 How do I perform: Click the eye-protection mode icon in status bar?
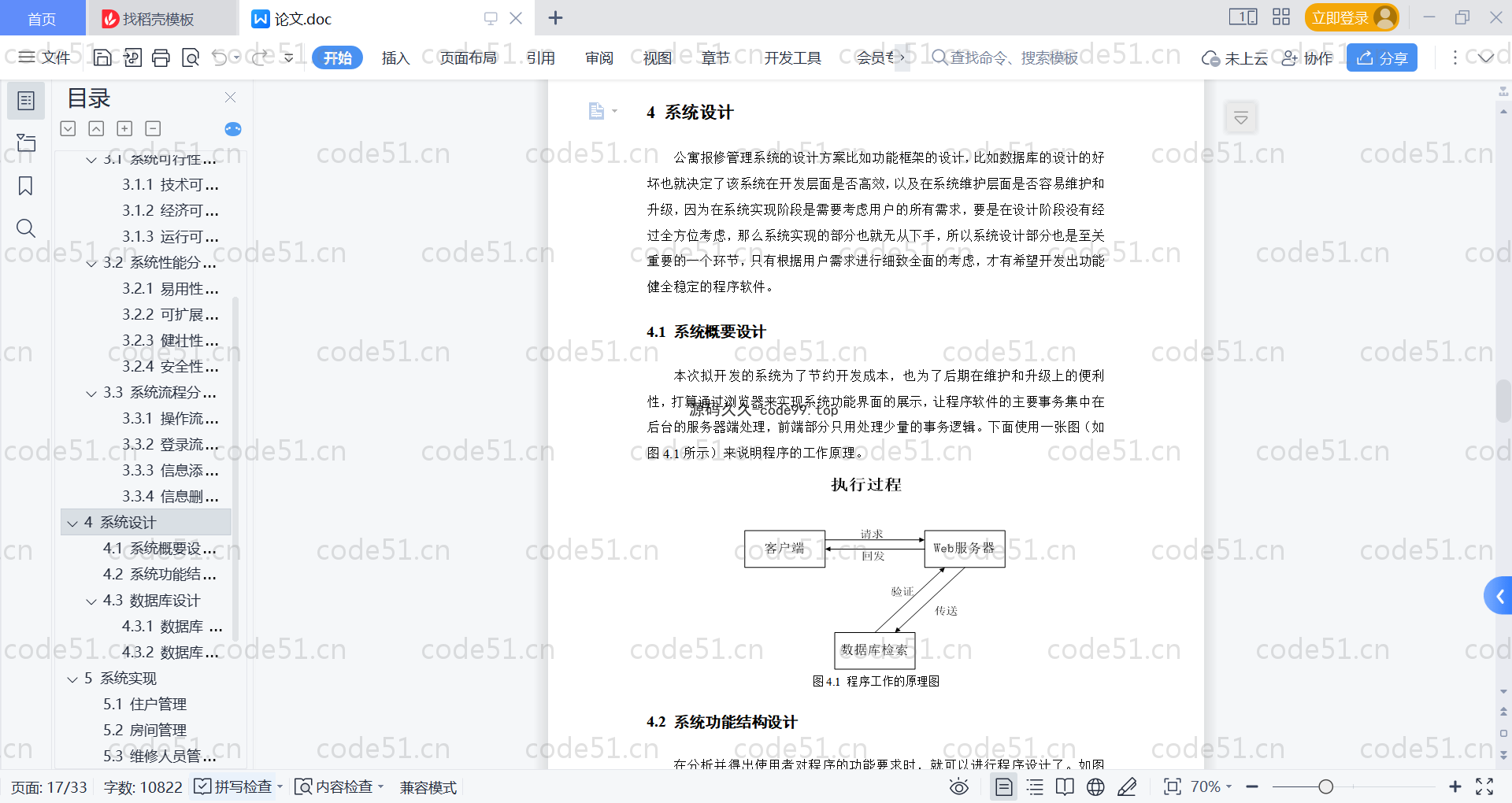coord(958,786)
